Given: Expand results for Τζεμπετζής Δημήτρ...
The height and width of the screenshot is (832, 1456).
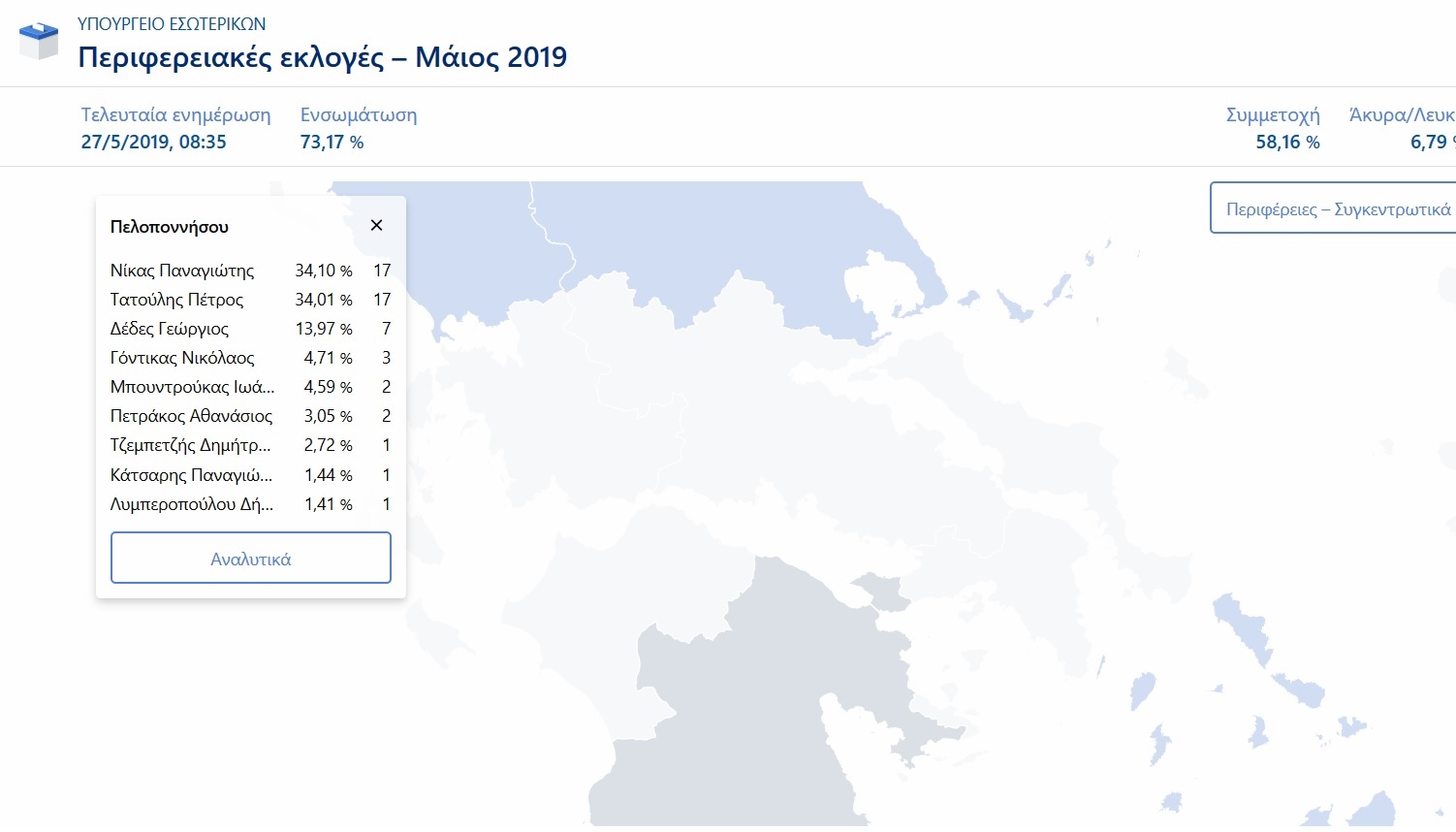Looking at the screenshot, I should [x=190, y=445].
